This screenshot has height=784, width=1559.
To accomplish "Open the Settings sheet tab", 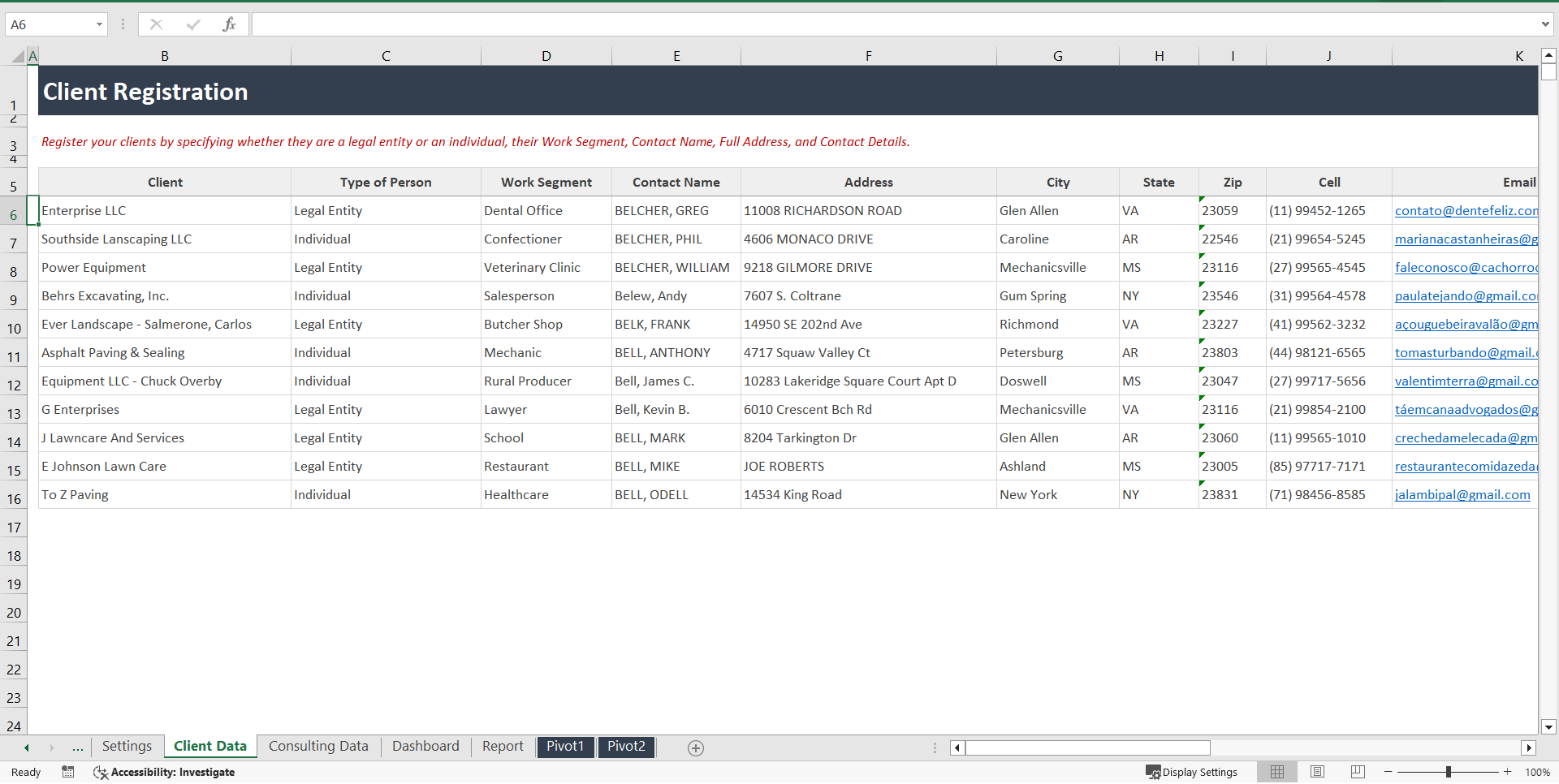I will pos(127,747).
